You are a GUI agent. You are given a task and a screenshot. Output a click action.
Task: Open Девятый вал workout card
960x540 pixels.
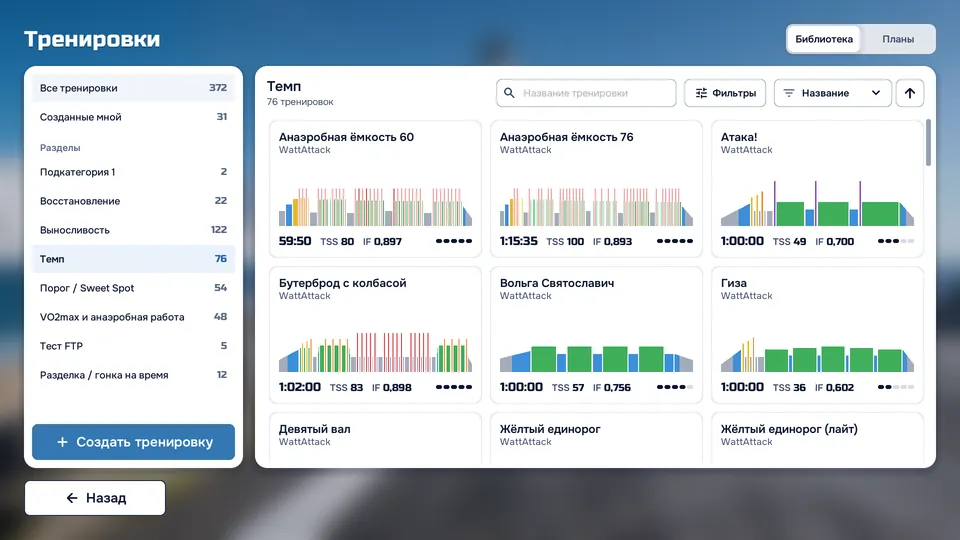[375, 440]
